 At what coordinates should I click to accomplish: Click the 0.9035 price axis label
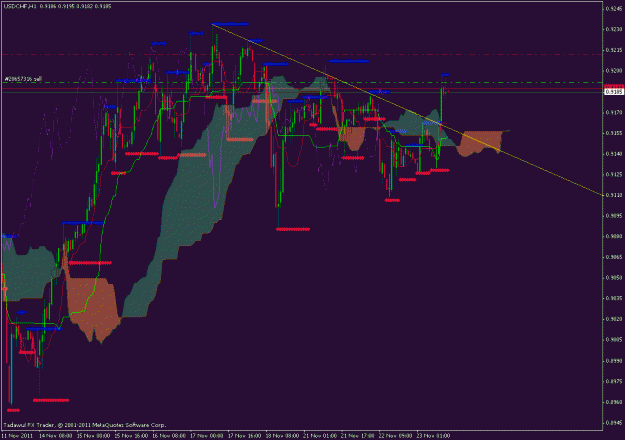click(x=614, y=299)
